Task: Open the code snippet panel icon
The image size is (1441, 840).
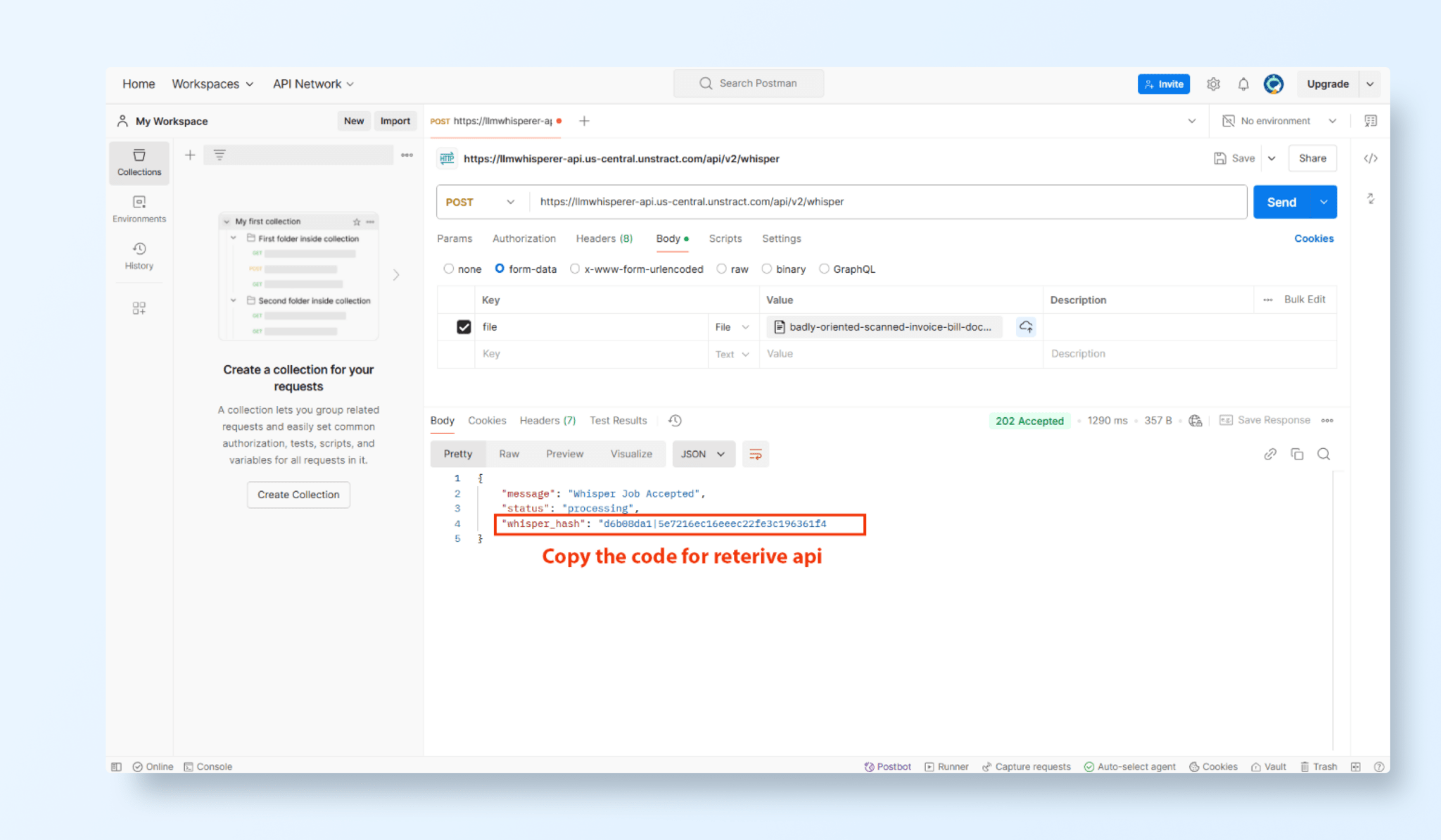Action: (x=1370, y=158)
